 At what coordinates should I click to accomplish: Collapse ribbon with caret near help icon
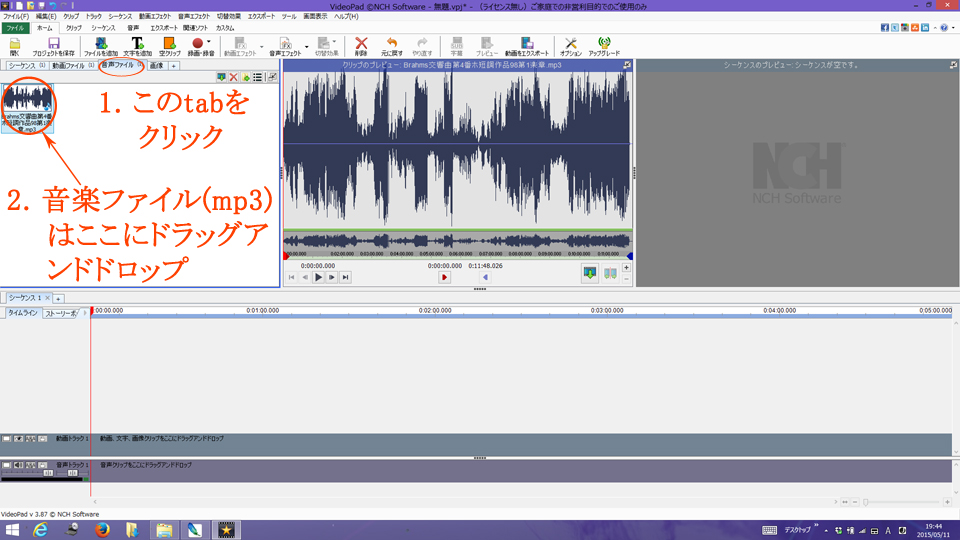[936, 28]
